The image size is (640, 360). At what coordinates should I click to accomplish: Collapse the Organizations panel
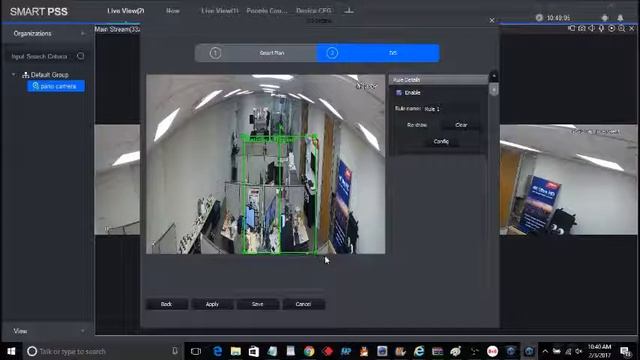[x=83, y=33]
